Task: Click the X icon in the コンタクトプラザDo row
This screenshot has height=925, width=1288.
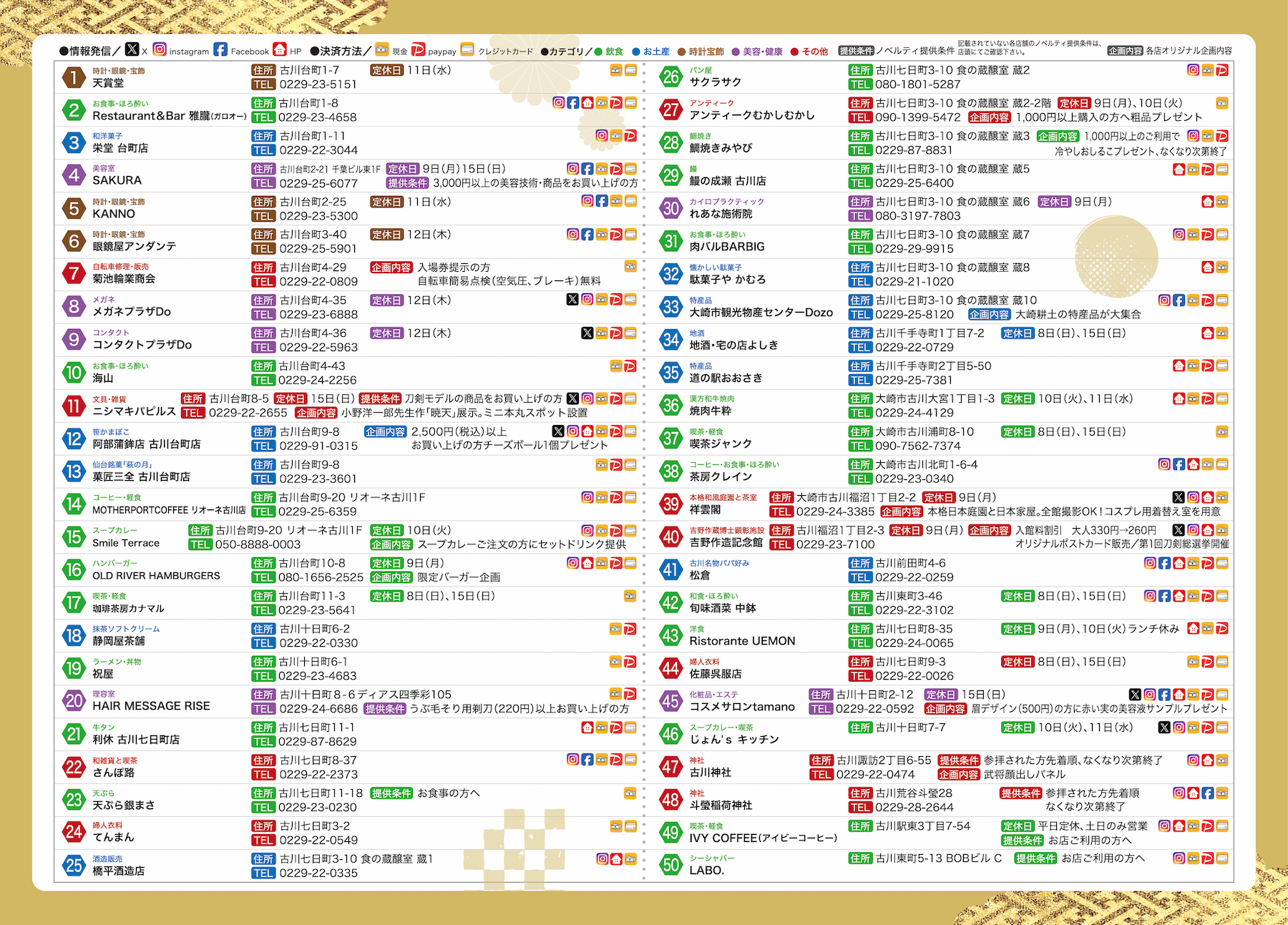Action: [587, 332]
